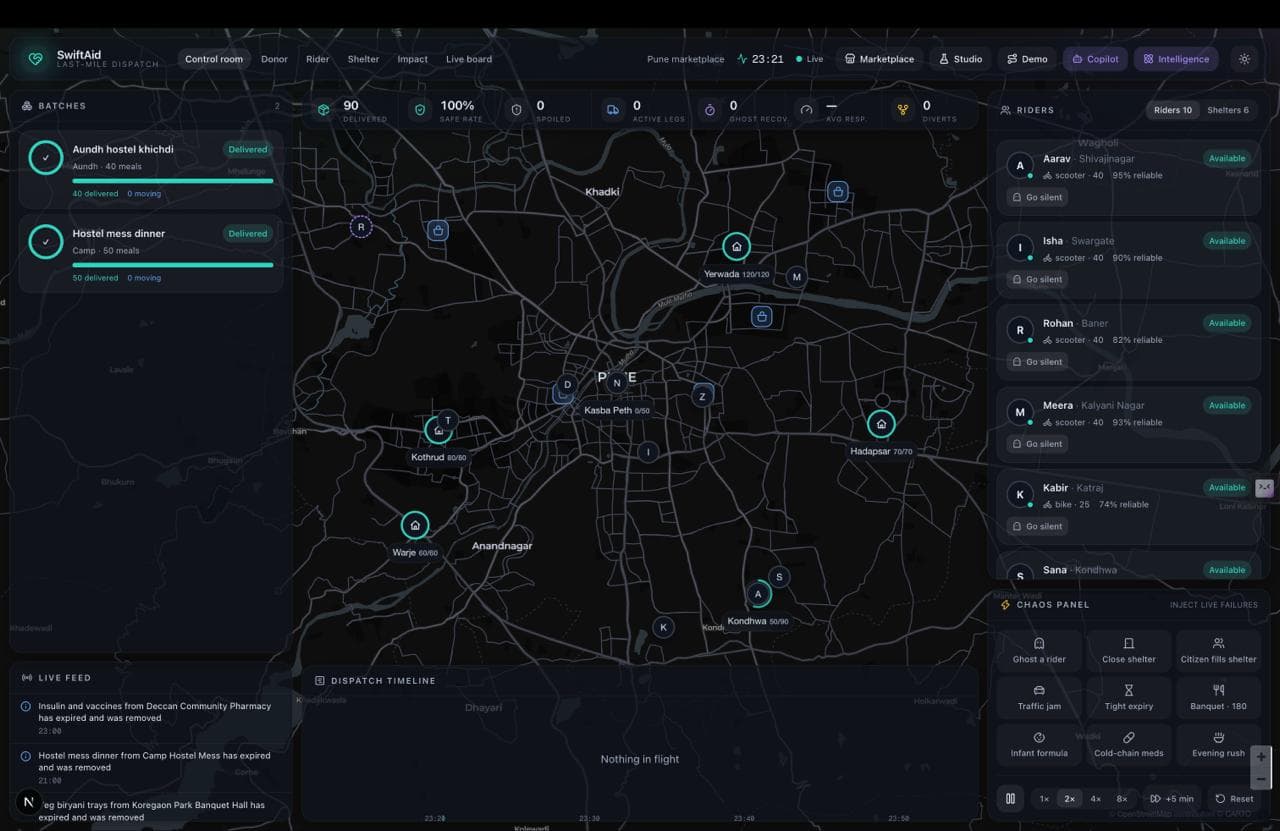This screenshot has width=1280, height=831.
Task: Select rider marker D on map
Action: point(567,384)
